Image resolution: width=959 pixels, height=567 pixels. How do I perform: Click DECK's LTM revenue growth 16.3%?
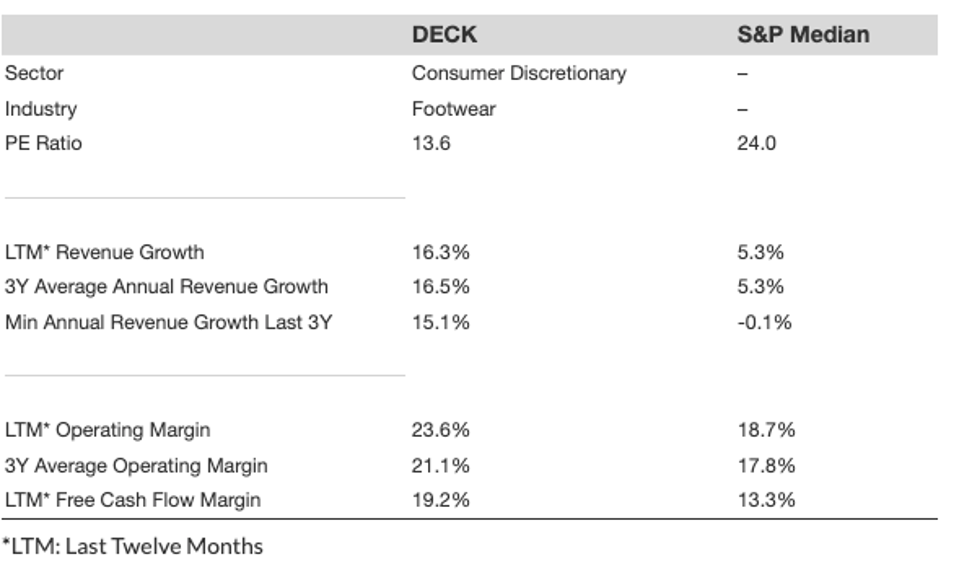(440, 252)
